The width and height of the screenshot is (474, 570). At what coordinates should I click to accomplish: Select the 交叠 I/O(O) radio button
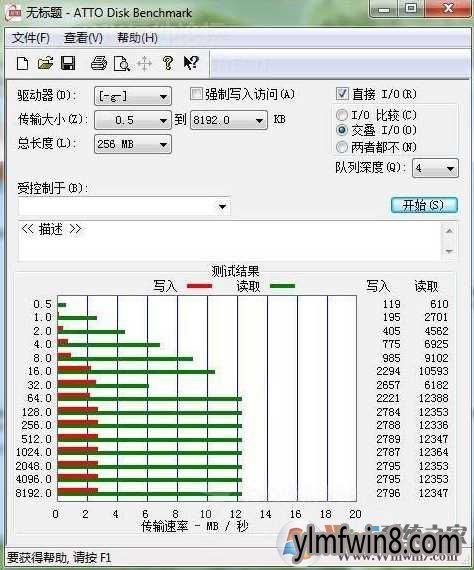[x=342, y=130]
